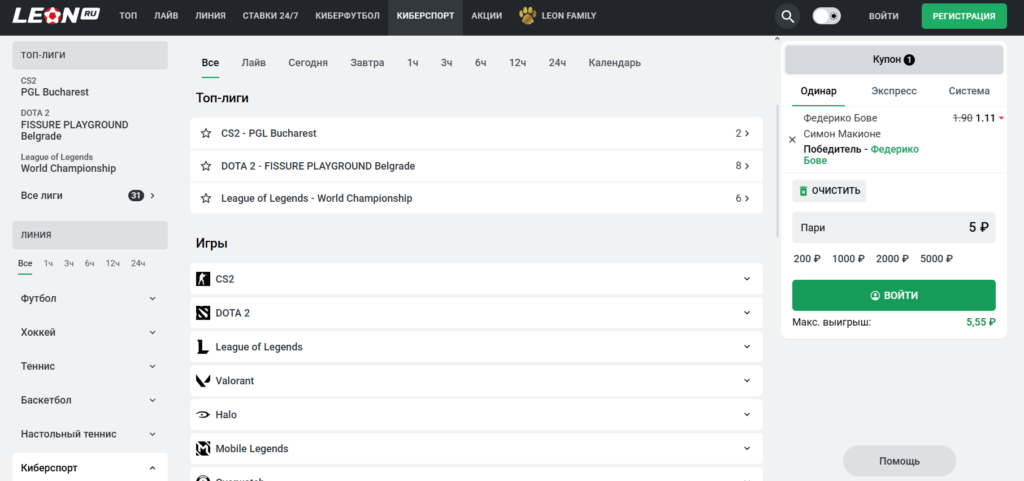Favorite the DOTA 2 FISSURE PLAYGROUND league
Image resolution: width=1024 pixels, height=481 pixels.
206,166
